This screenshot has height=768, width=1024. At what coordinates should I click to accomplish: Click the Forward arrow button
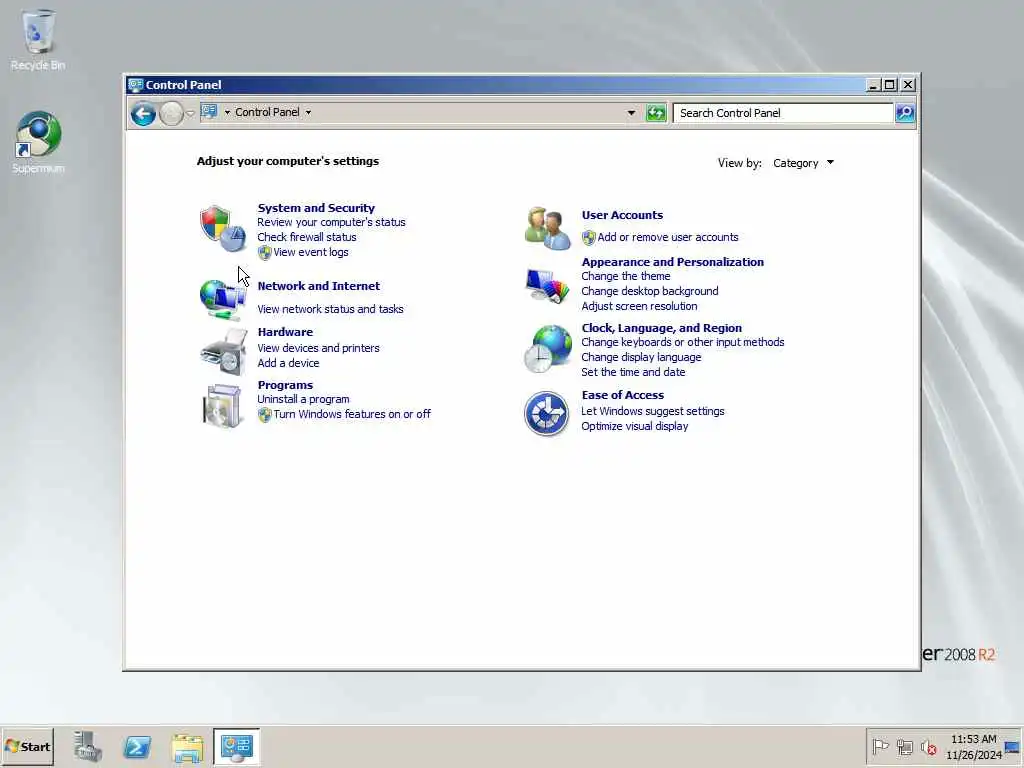pos(171,114)
